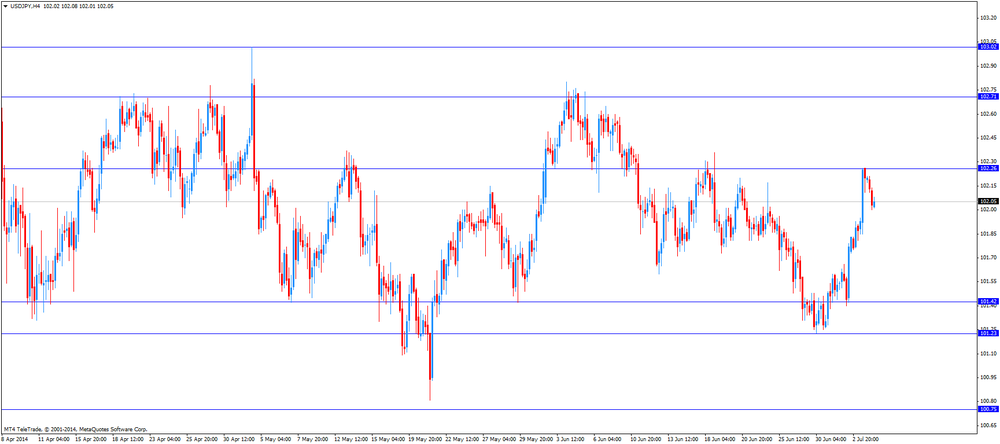Image resolution: width=1000 pixels, height=444 pixels.
Task: Click the 12 May 12:00 time label
Action: [351, 440]
